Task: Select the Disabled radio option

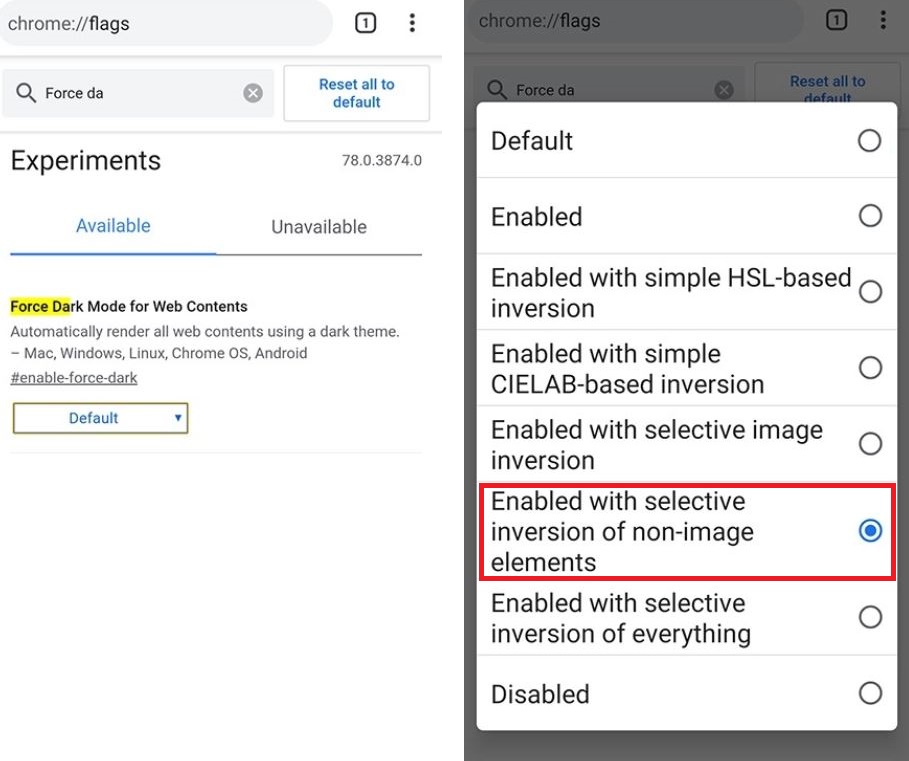Action: point(687,693)
